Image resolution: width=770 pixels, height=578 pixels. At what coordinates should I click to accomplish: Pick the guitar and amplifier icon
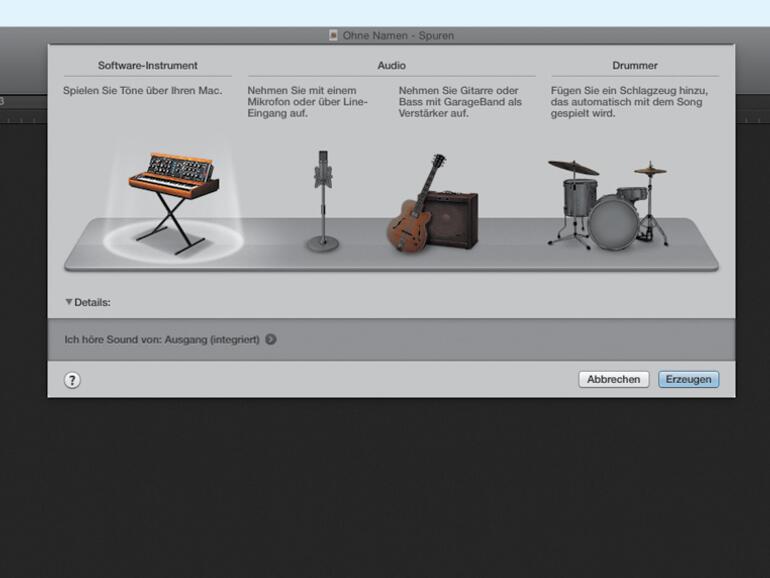click(x=433, y=203)
